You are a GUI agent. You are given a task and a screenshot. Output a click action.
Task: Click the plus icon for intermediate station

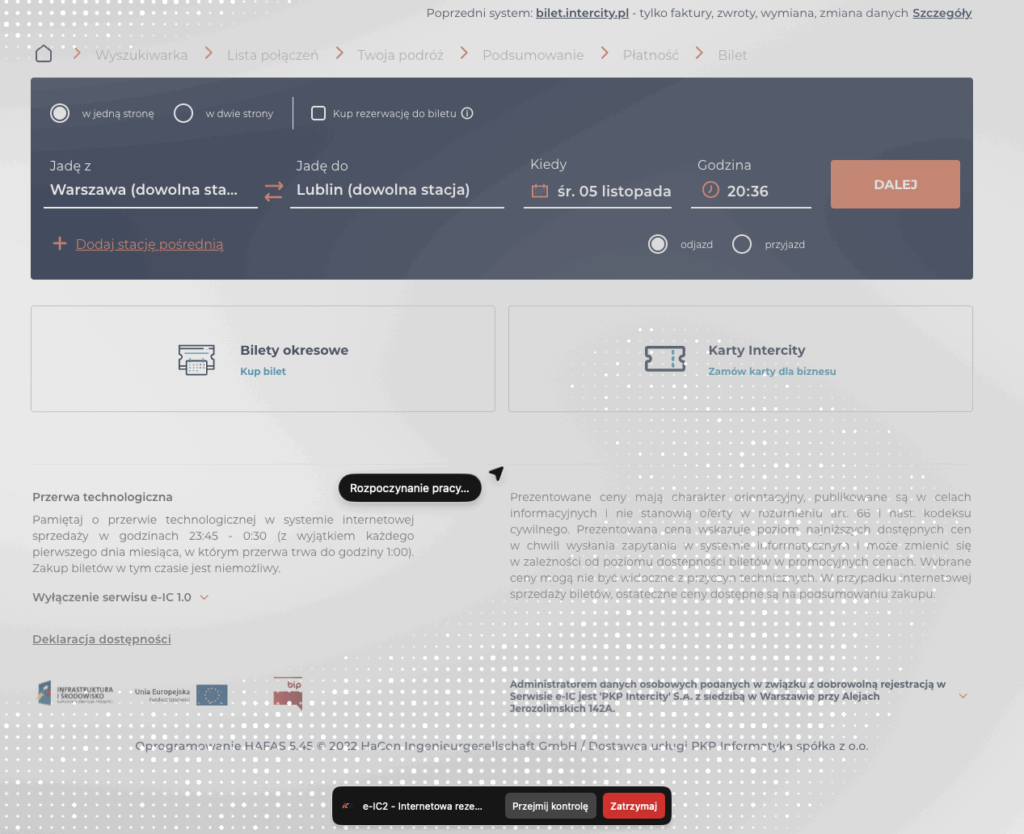(x=59, y=244)
